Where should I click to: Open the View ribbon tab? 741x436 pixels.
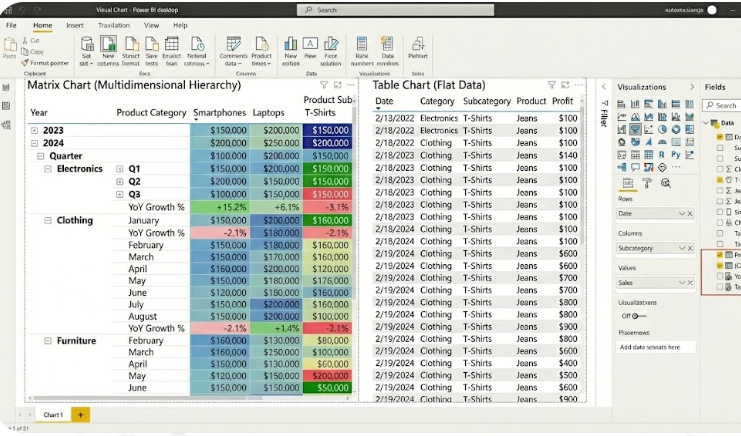[151, 24]
